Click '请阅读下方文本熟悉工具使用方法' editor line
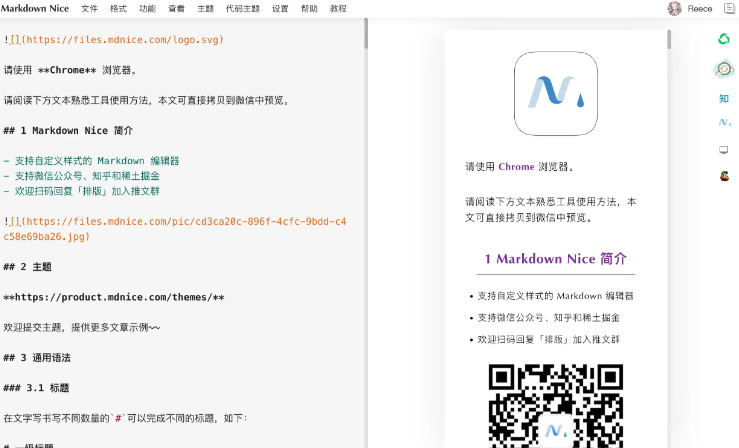Image resolution: width=739 pixels, height=448 pixels. point(147,100)
